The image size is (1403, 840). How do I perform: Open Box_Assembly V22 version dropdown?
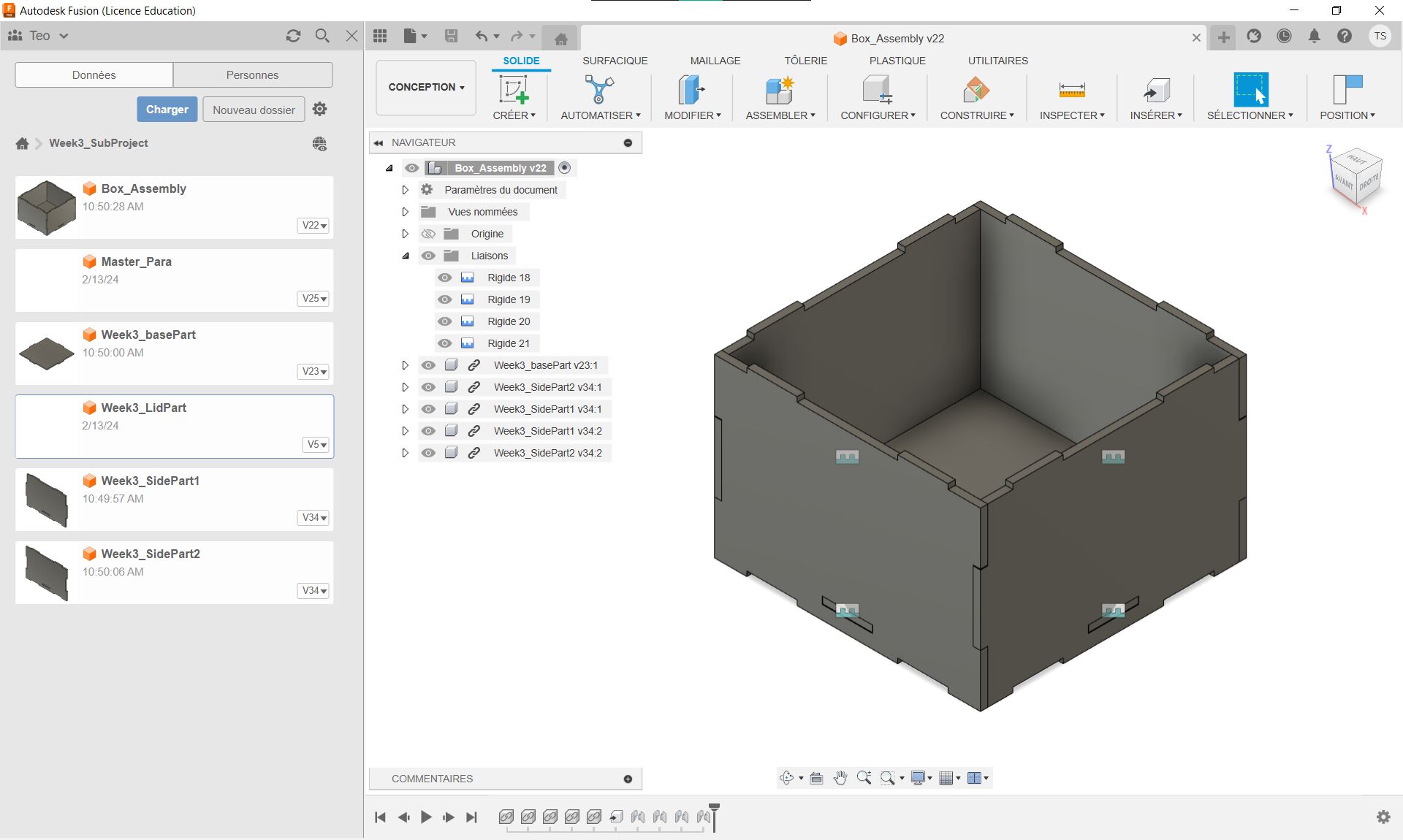pos(314,225)
